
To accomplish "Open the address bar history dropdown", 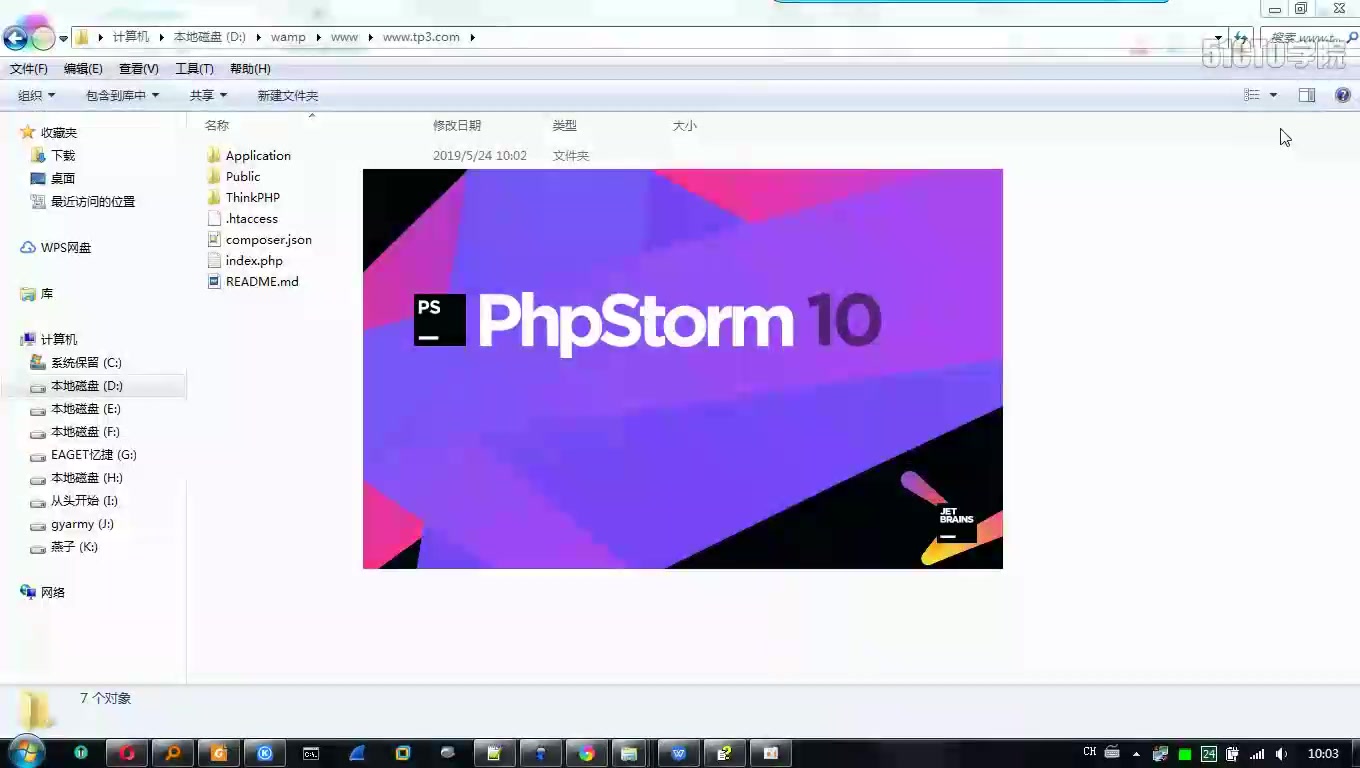I will [1218, 38].
